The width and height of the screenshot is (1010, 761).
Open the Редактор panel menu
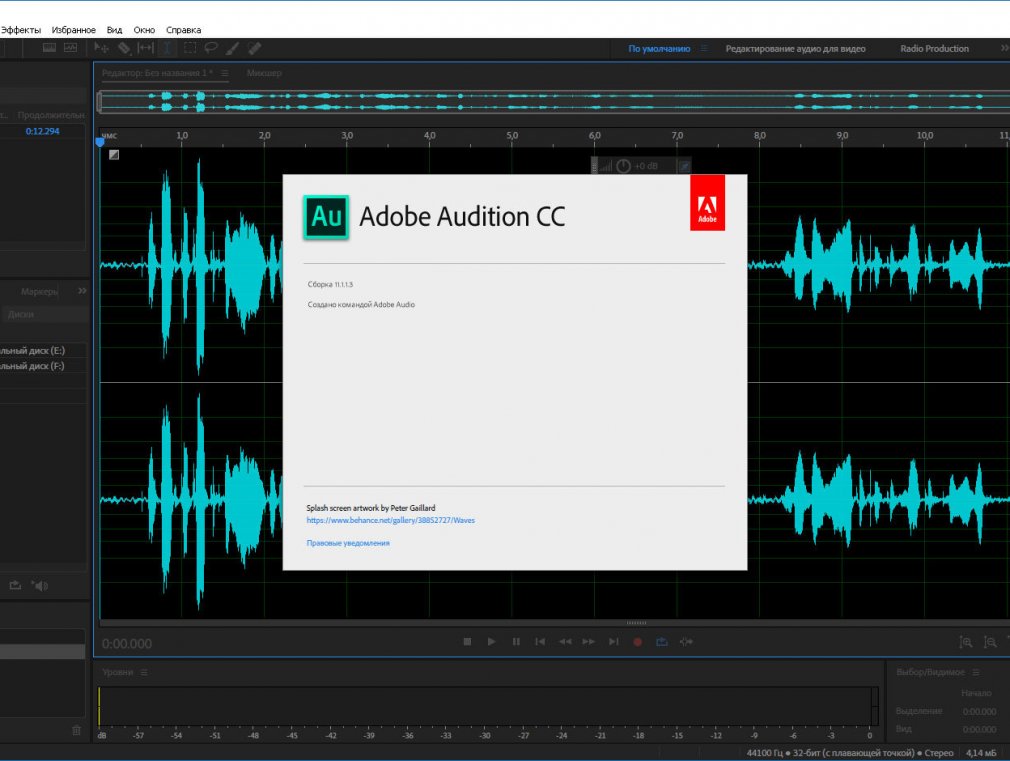[x=225, y=73]
